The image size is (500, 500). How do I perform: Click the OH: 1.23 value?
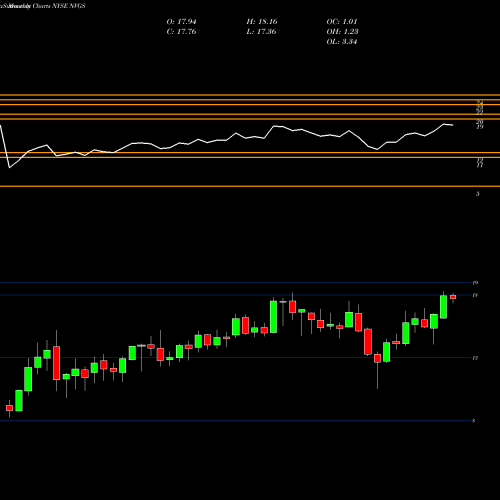[342, 32]
